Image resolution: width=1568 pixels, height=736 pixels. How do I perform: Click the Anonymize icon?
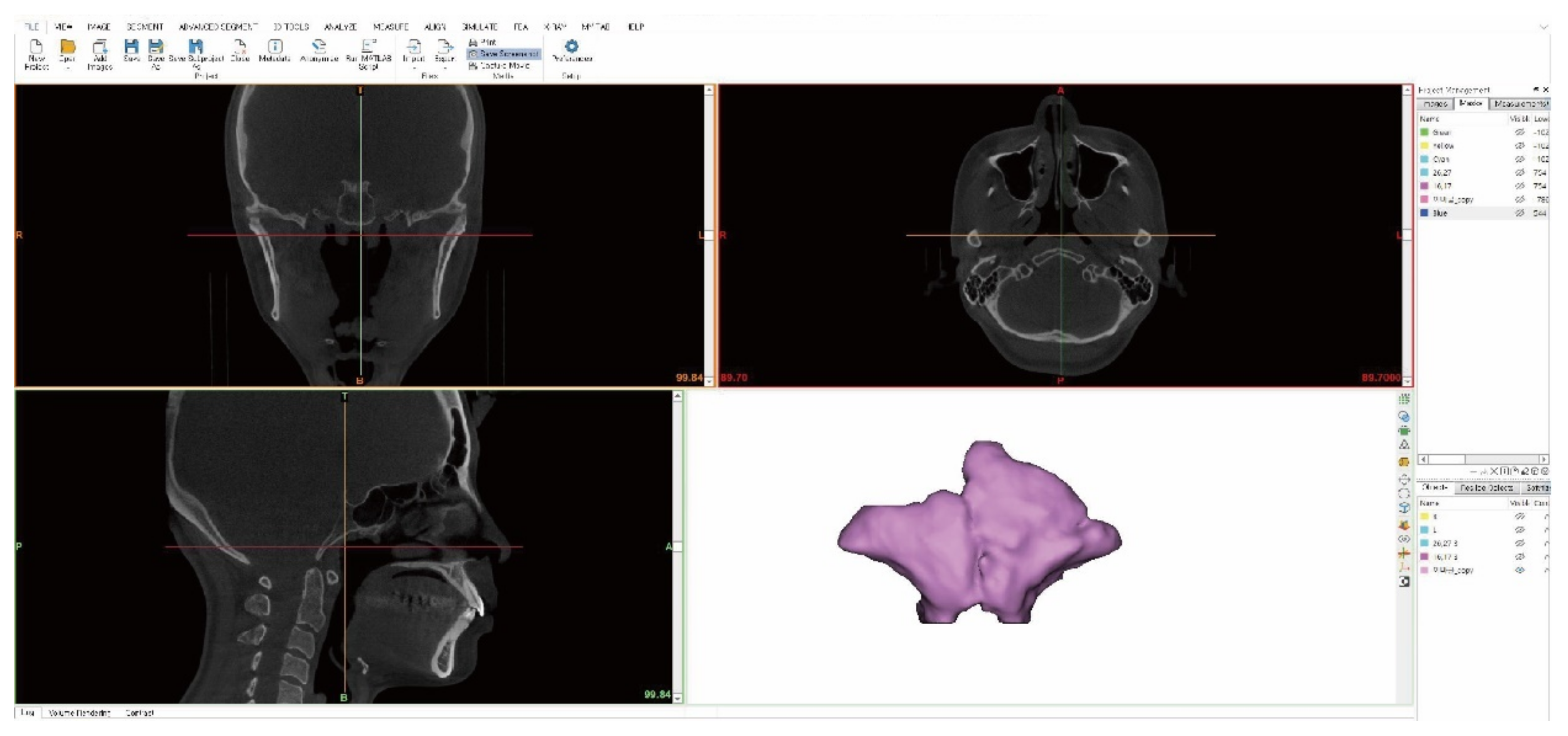coord(319,47)
